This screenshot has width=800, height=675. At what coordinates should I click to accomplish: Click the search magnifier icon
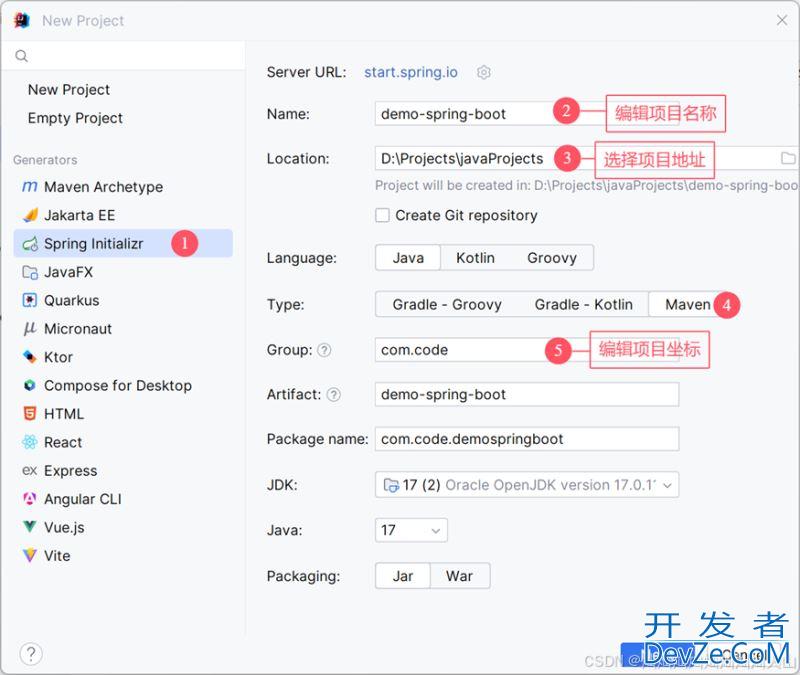[21, 56]
